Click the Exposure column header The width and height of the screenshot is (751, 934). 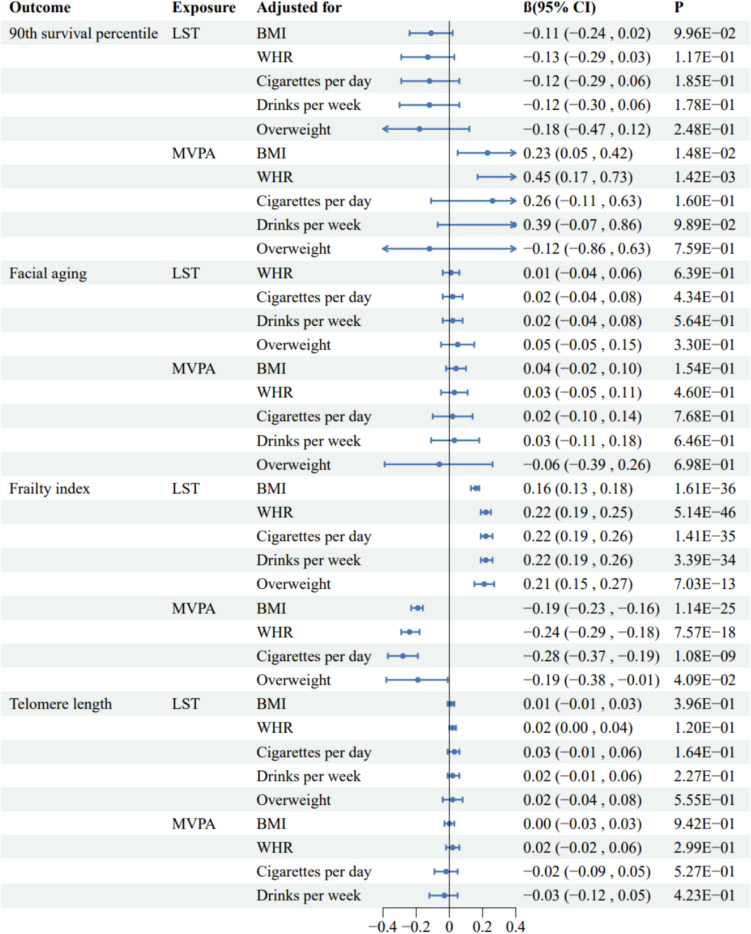[x=204, y=9]
